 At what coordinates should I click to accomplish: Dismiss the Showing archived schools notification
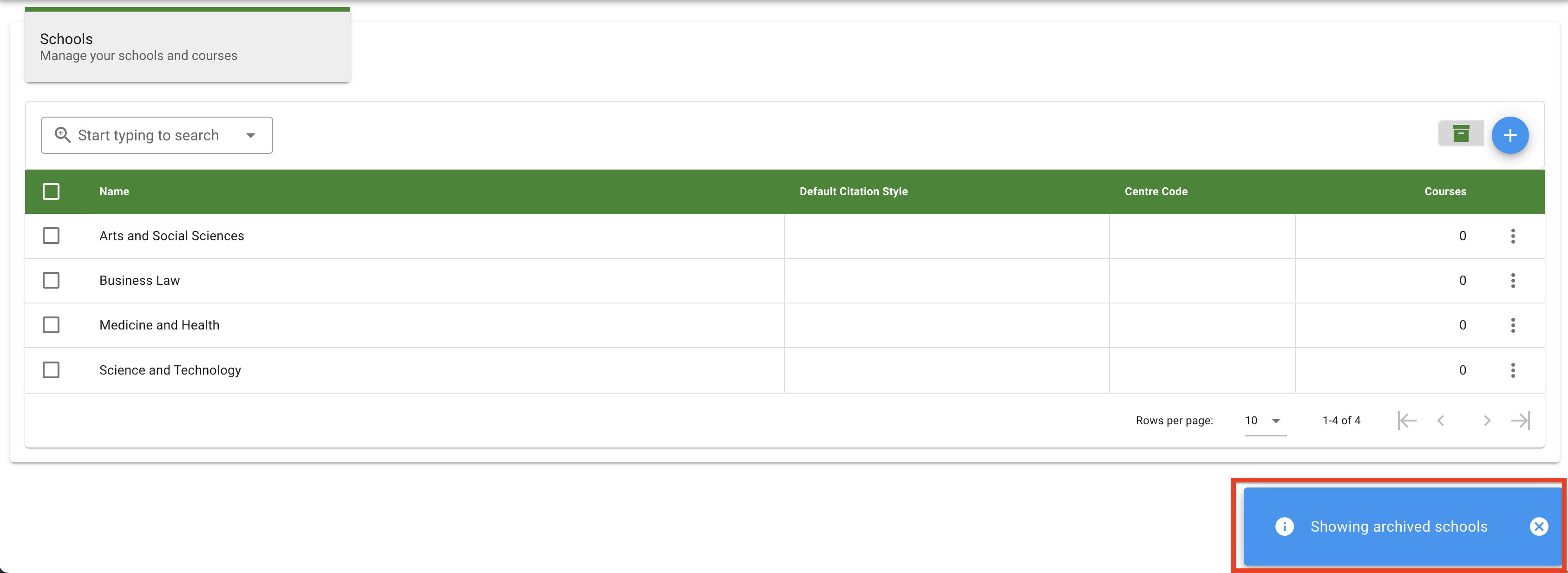tap(1539, 526)
